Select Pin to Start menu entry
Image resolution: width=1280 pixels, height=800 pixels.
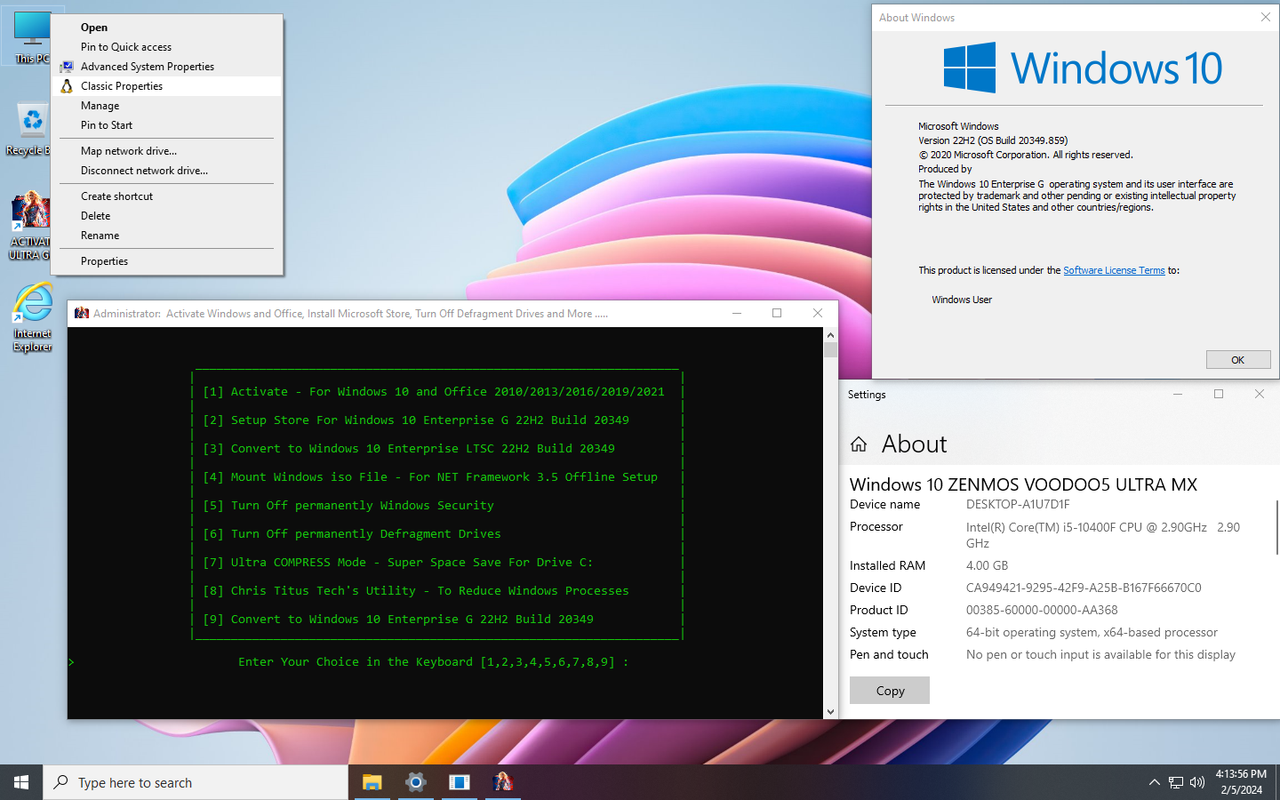[x=167, y=125]
